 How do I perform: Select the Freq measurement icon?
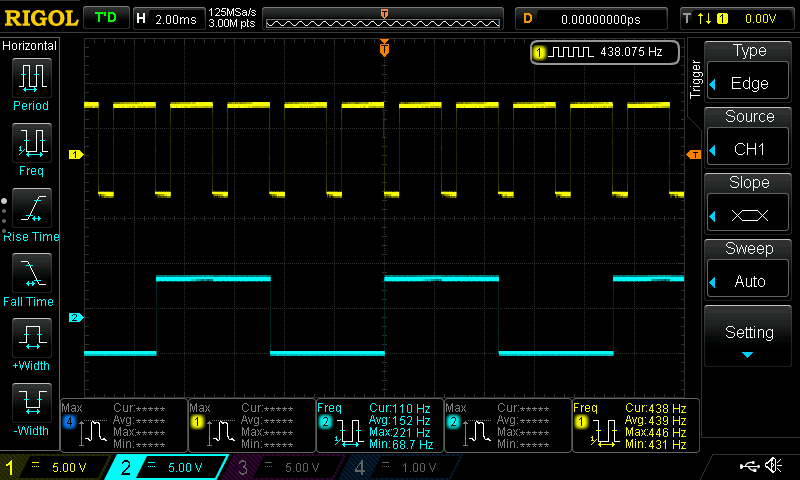click(x=31, y=144)
